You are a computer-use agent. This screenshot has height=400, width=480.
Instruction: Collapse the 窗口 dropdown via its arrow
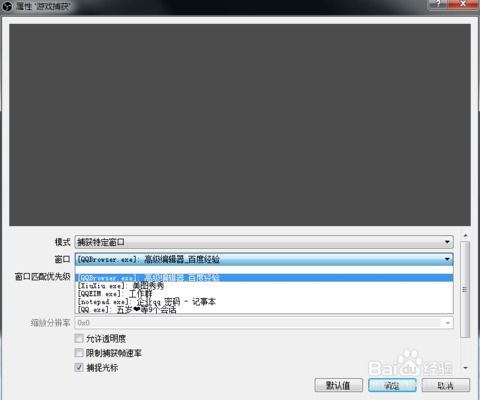pyautogui.click(x=447, y=259)
